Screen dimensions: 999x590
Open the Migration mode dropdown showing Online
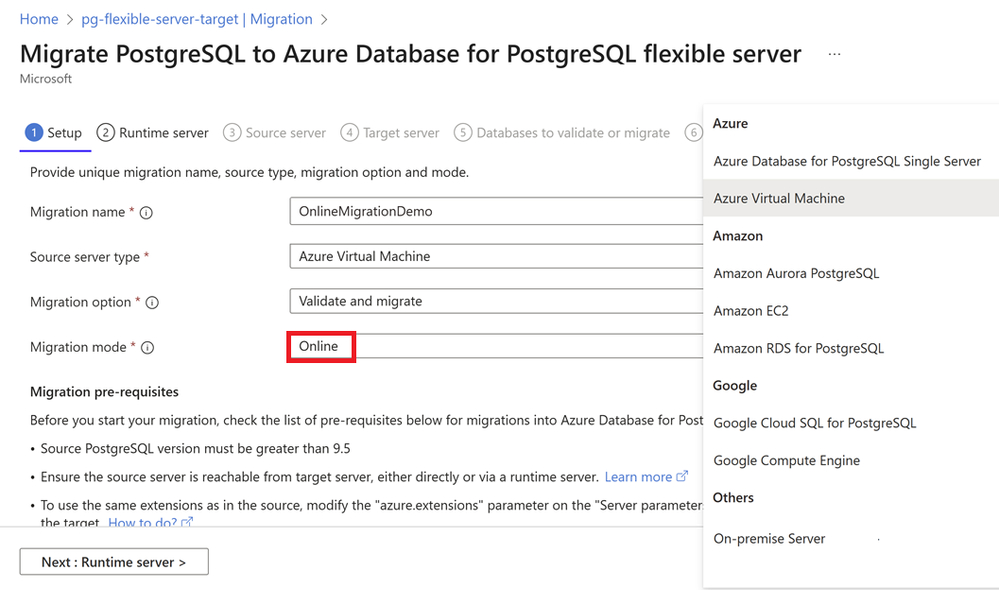pyautogui.click(x=495, y=347)
